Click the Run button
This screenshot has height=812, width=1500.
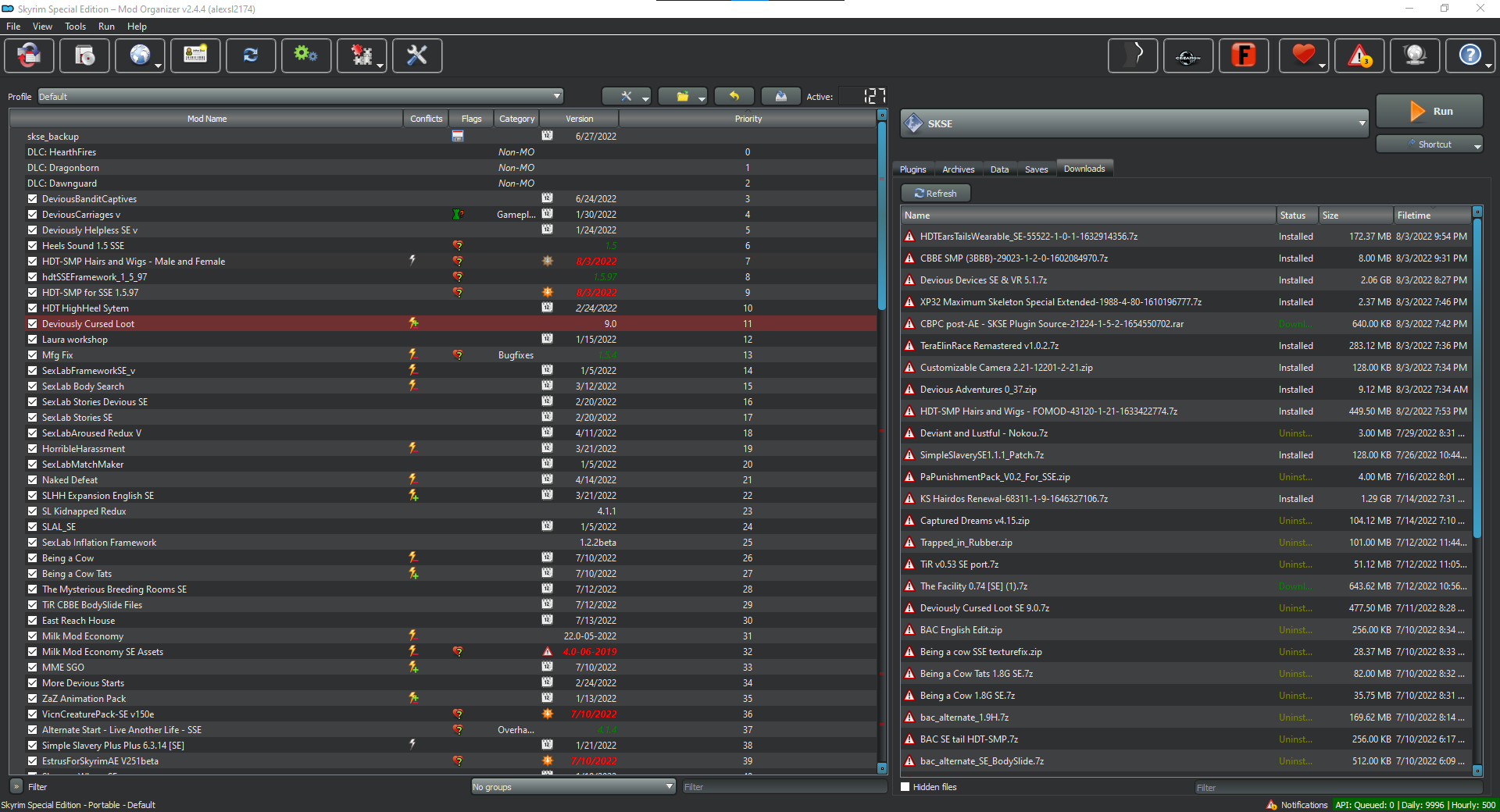[1429, 111]
